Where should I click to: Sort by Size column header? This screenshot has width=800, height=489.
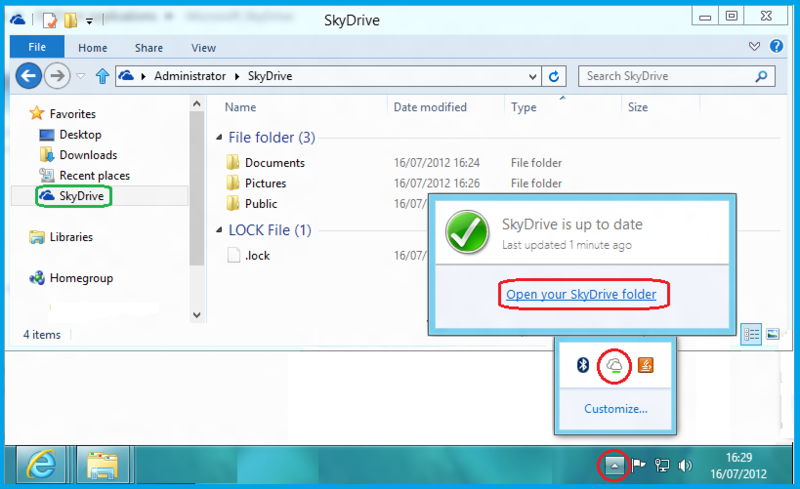click(x=637, y=107)
